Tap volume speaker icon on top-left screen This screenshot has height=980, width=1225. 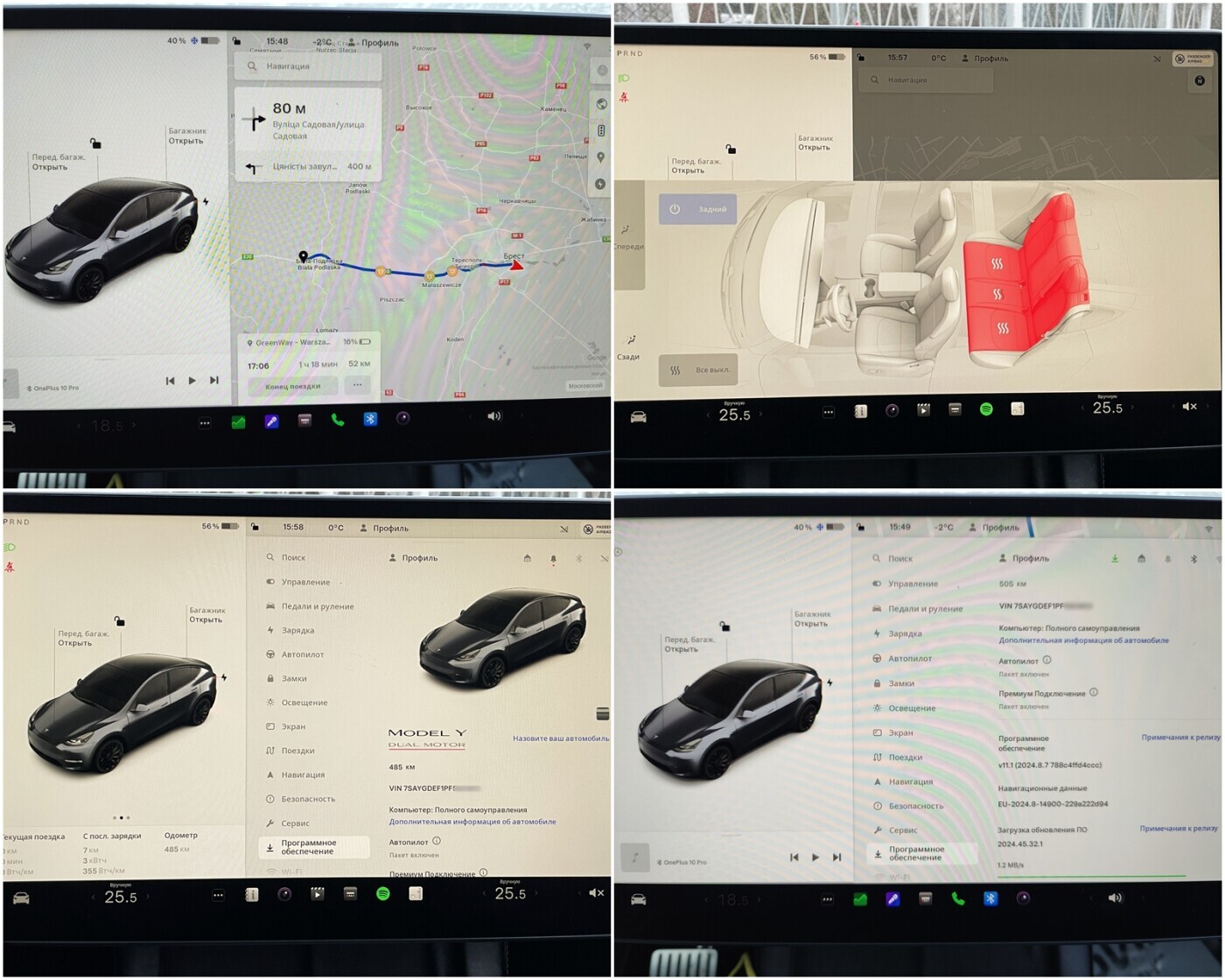494,416
